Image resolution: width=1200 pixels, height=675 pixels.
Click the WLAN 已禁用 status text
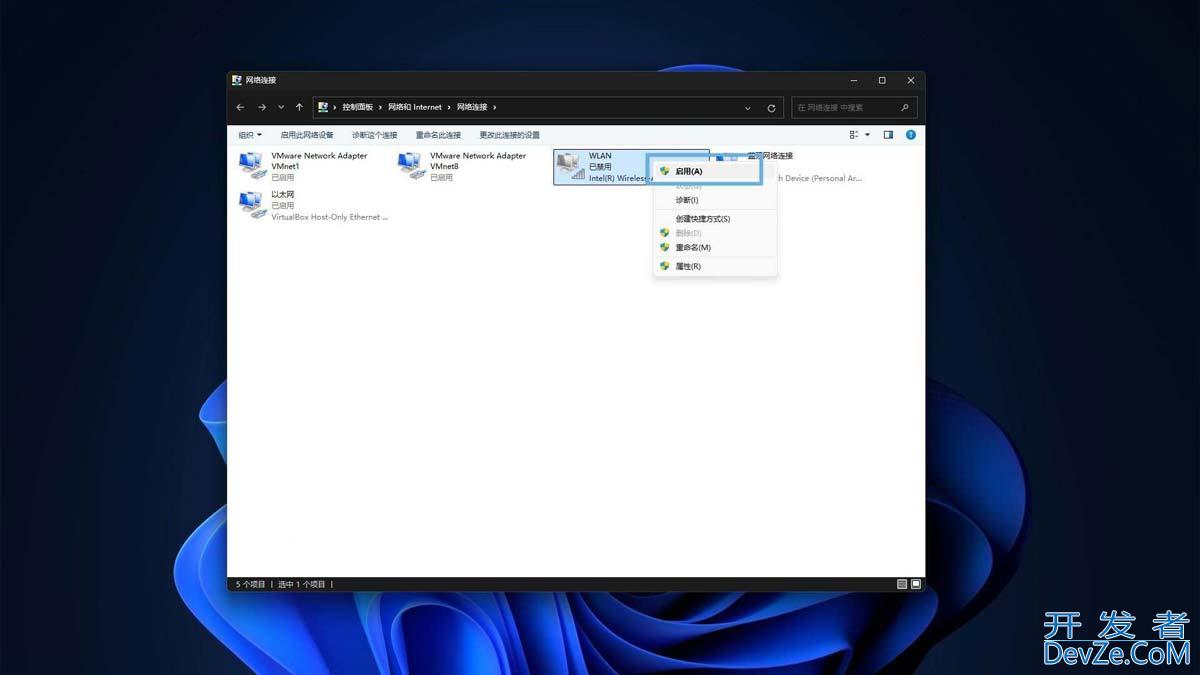coord(600,167)
